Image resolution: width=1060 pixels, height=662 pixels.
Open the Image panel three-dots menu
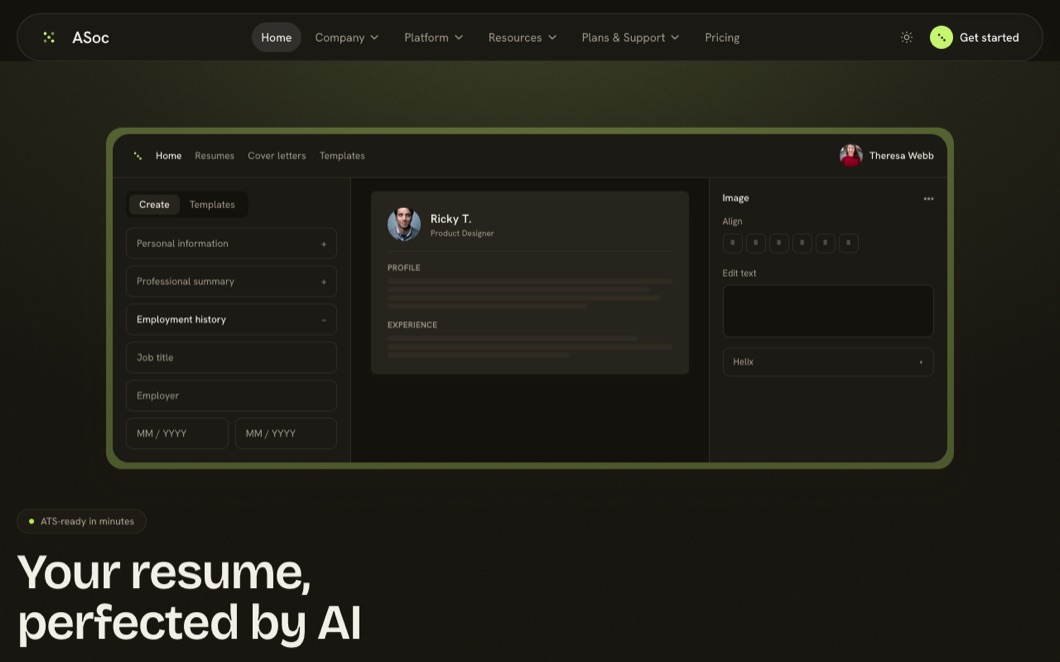(928, 198)
